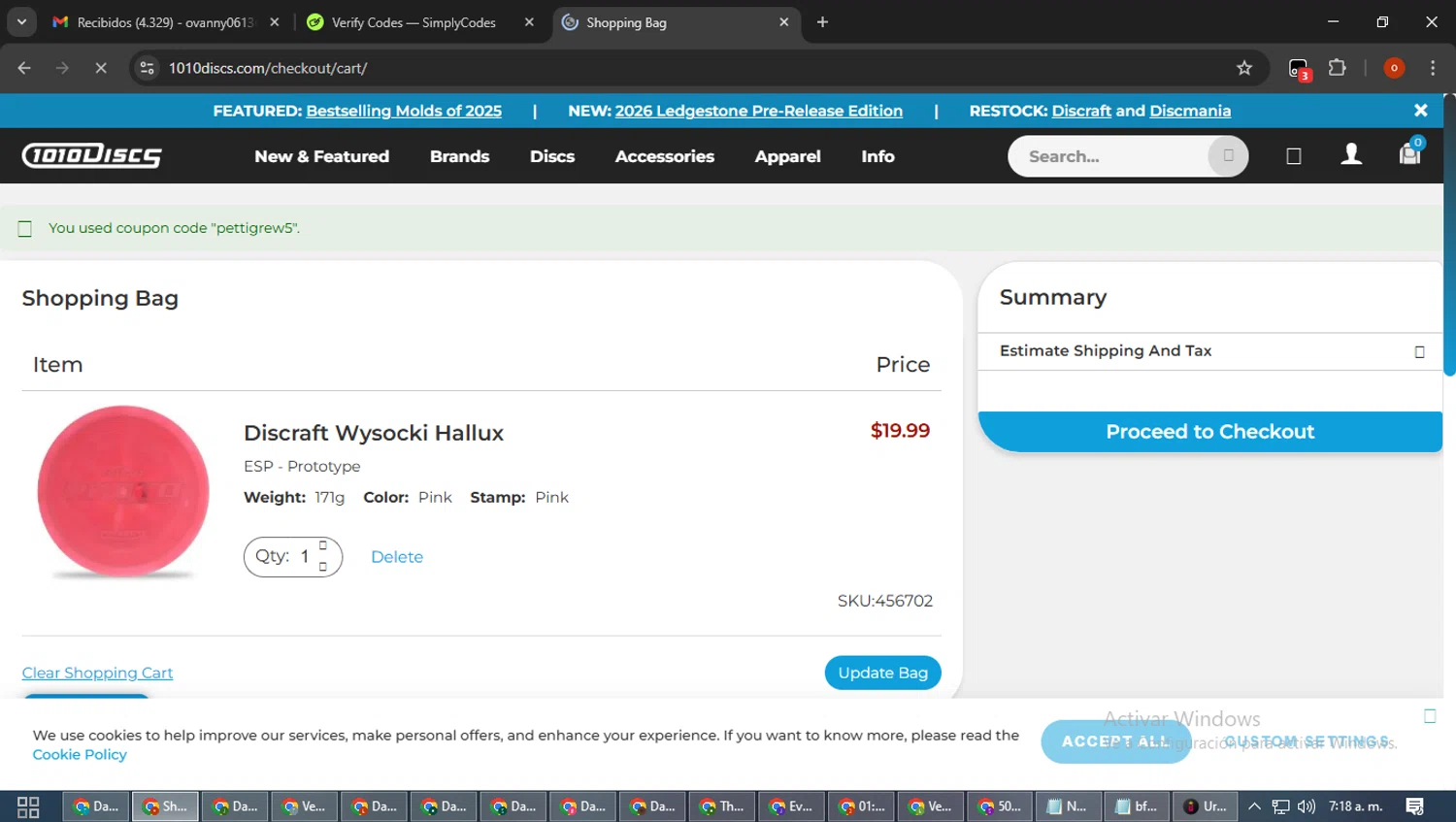Stop loading the current page
Viewport: 1456px width, 822px height.
click(x=101, y=68)
